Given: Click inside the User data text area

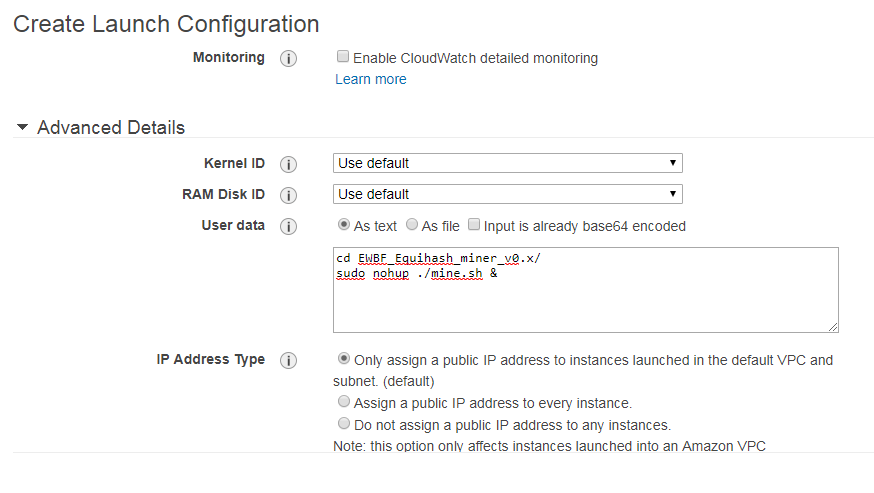Looking at the screenshot, I should 586,290.
